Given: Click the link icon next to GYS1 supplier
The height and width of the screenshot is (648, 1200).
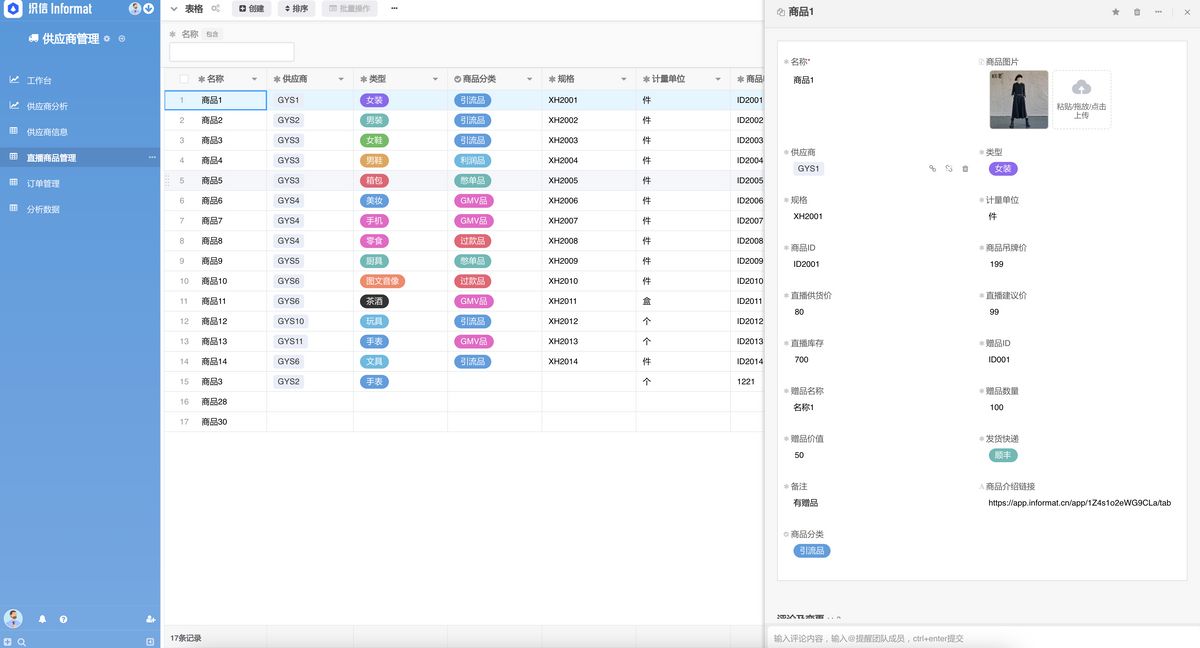Looking at the screenshot, I should [x=932, y=169].
